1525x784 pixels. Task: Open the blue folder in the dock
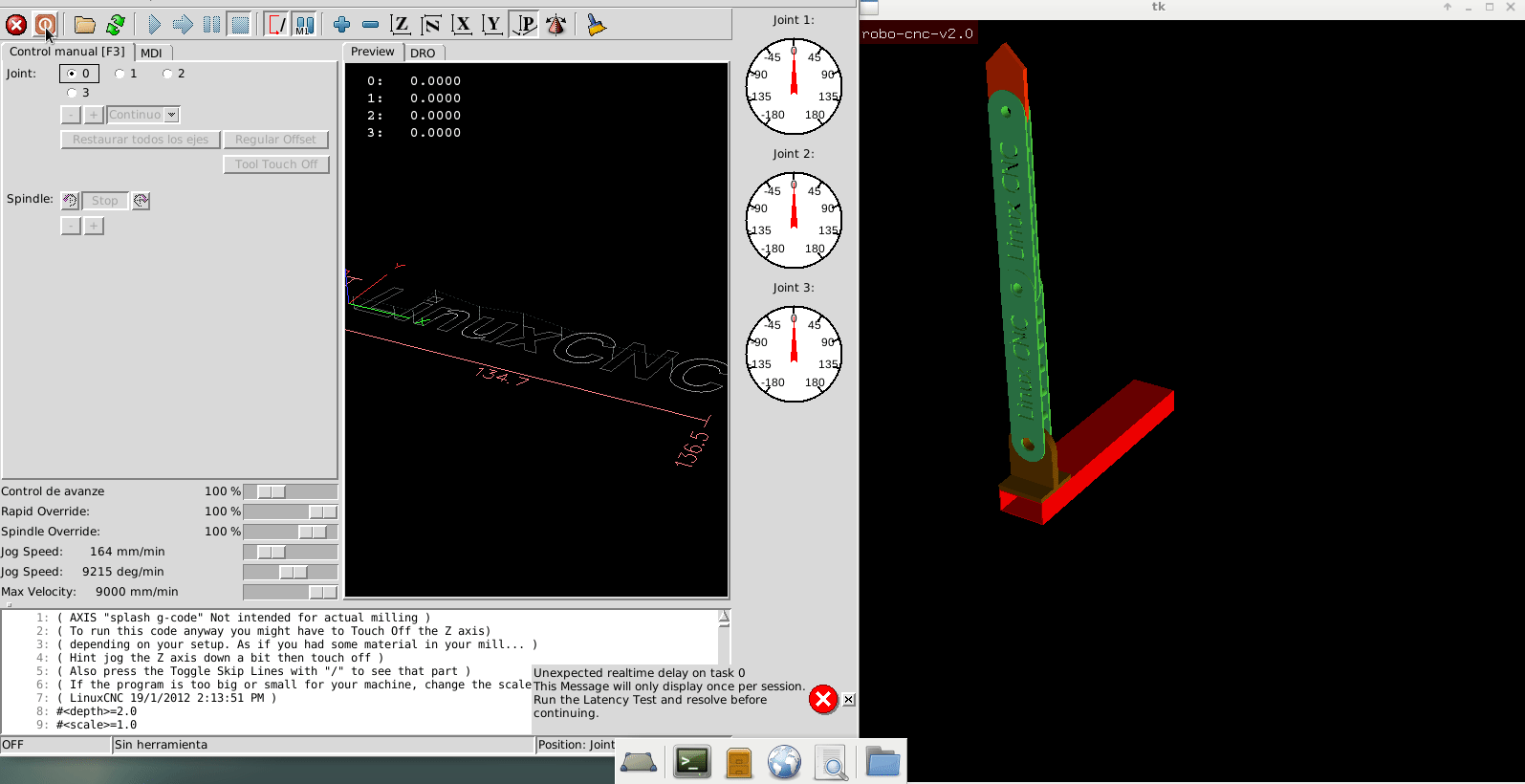(882, 762)
